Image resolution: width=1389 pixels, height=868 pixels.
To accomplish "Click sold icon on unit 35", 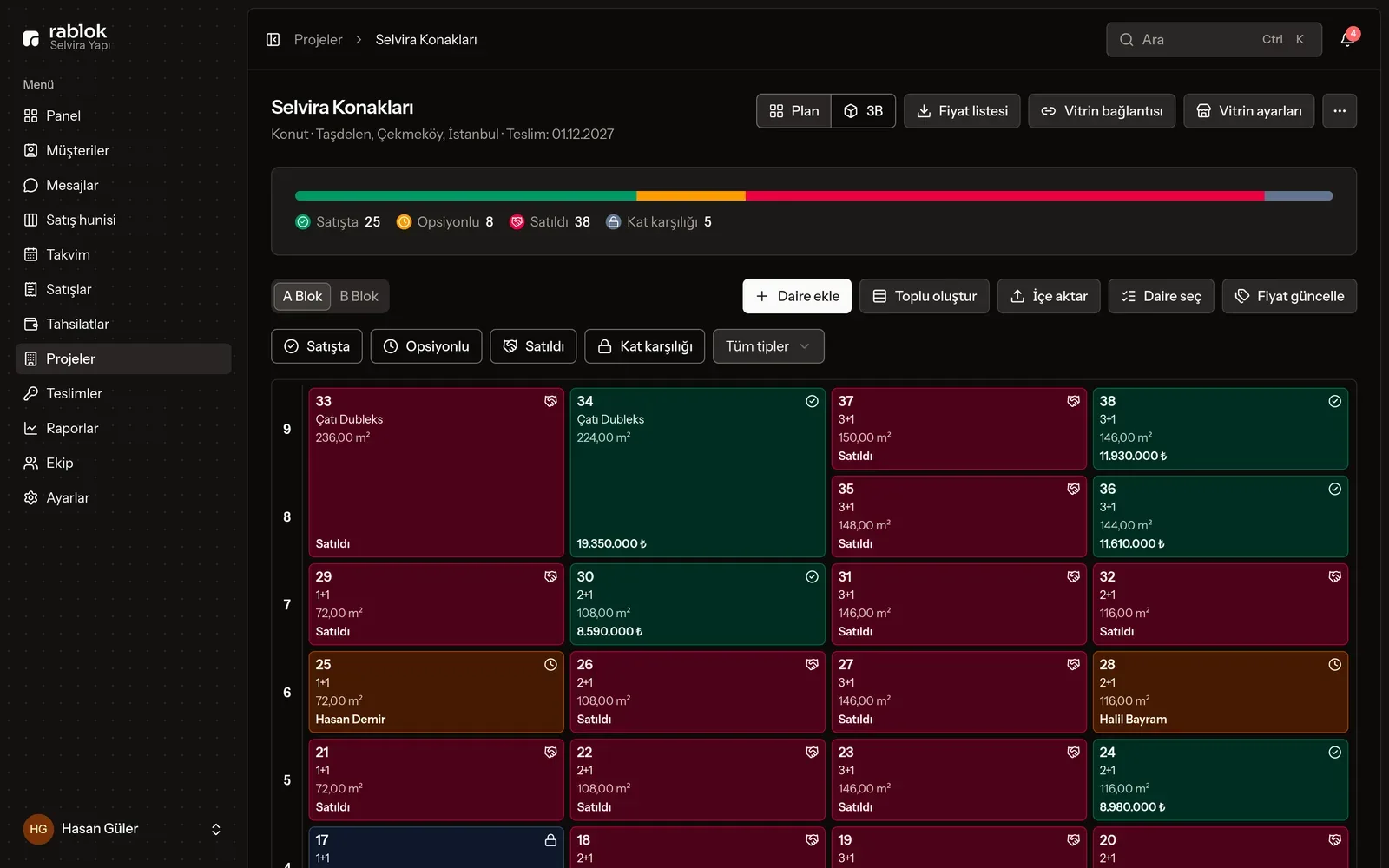I will click(x=1073, y=489).
